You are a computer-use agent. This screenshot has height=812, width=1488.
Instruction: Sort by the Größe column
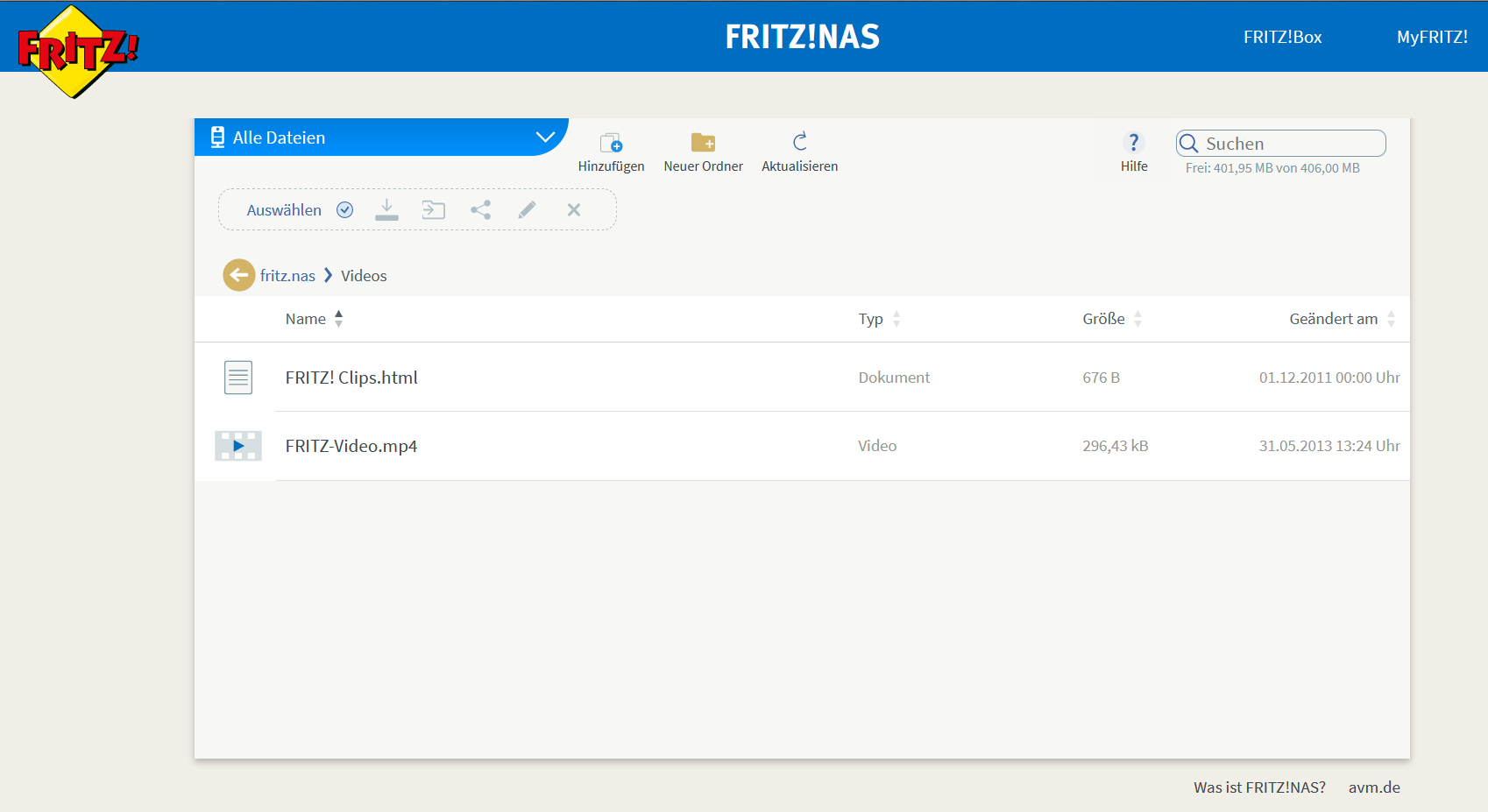pyautogui.click(x=1112, y=319)
